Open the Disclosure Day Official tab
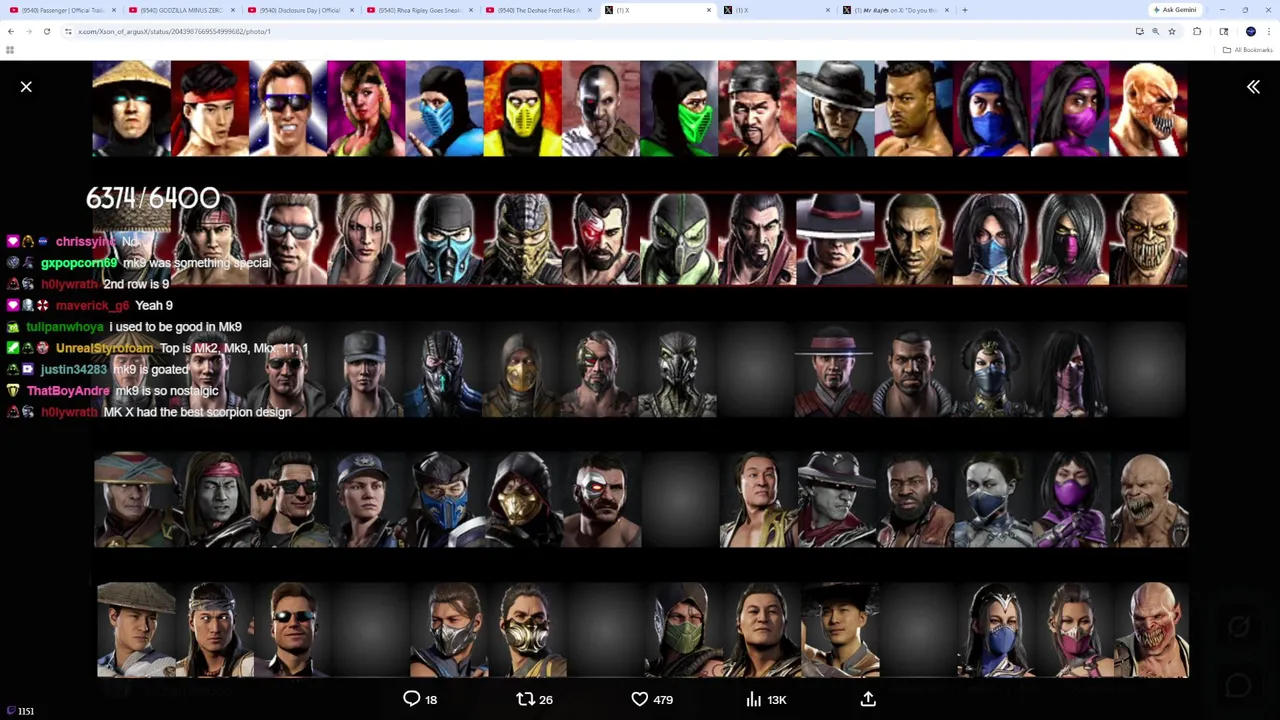 (298, 10)
